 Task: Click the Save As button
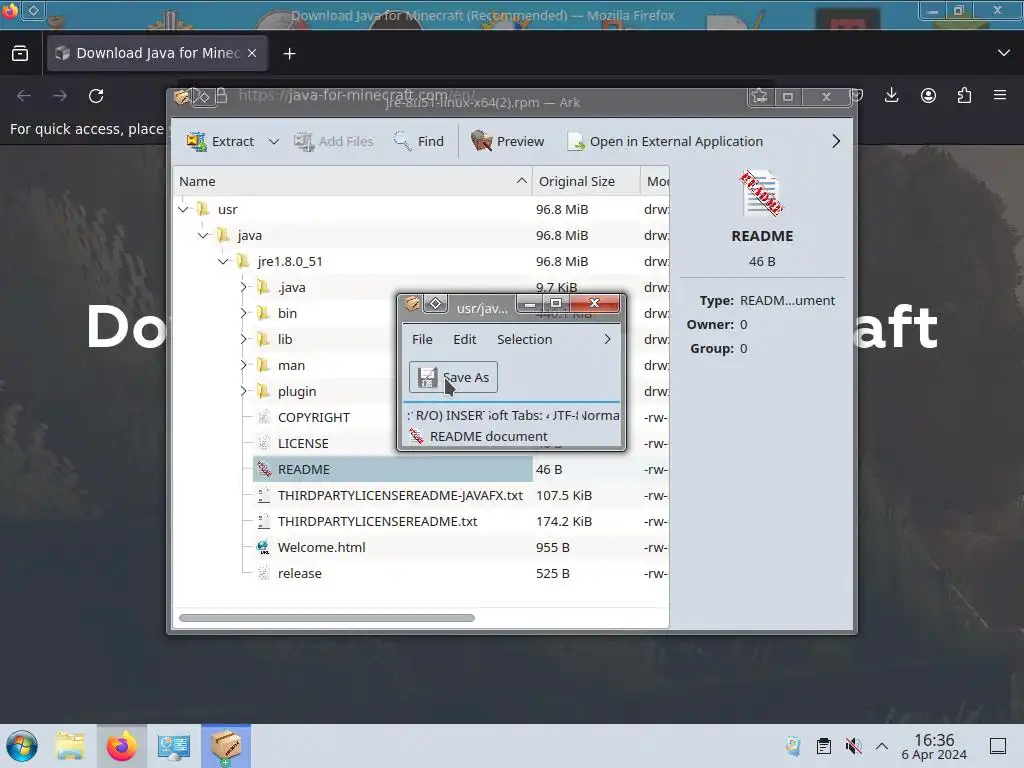pyautogui.click(x=453, y=377)
